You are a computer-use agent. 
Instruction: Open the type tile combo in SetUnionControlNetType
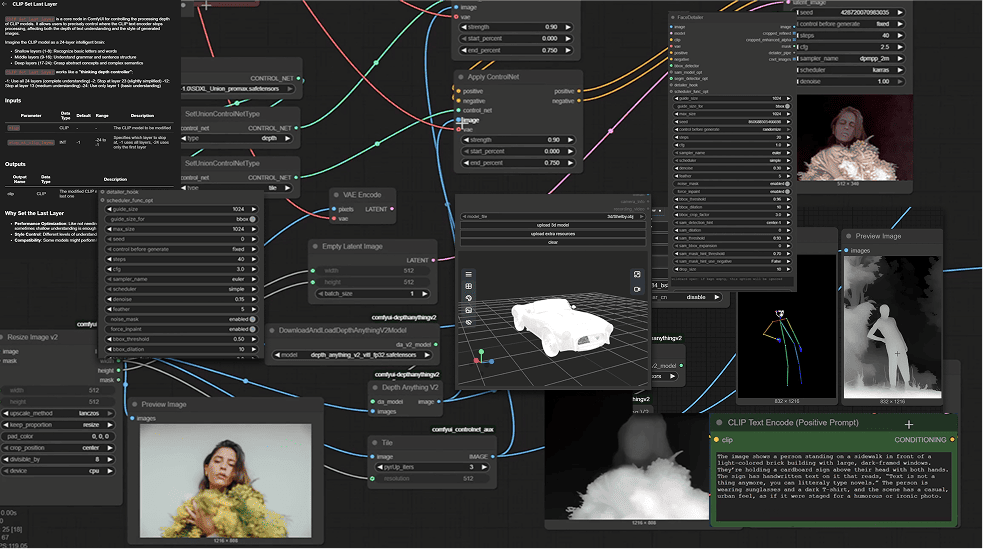click(x=237, y=187)
